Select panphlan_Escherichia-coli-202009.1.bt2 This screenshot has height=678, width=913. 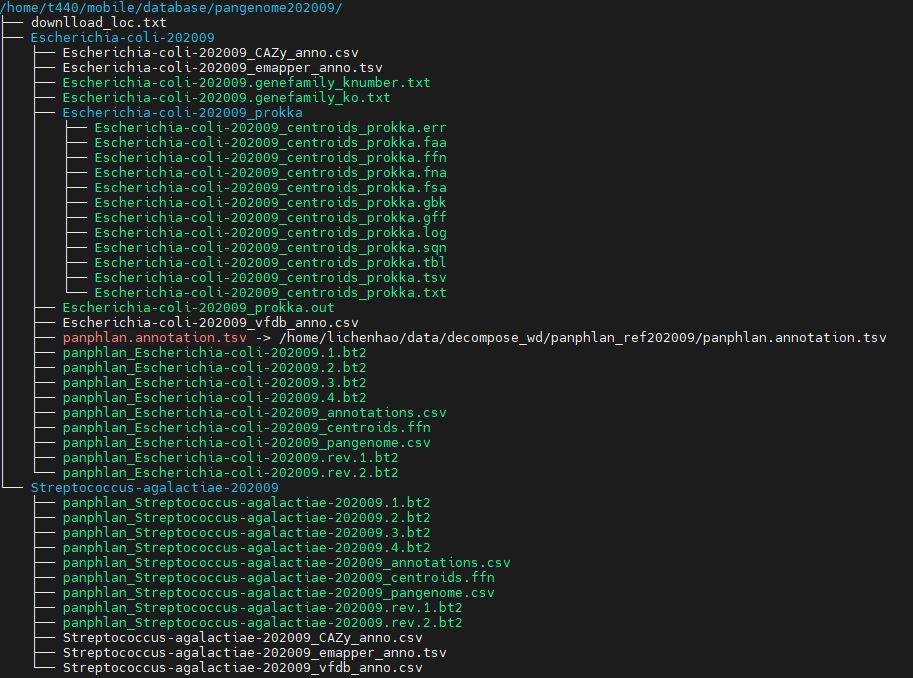click(214, 353)
